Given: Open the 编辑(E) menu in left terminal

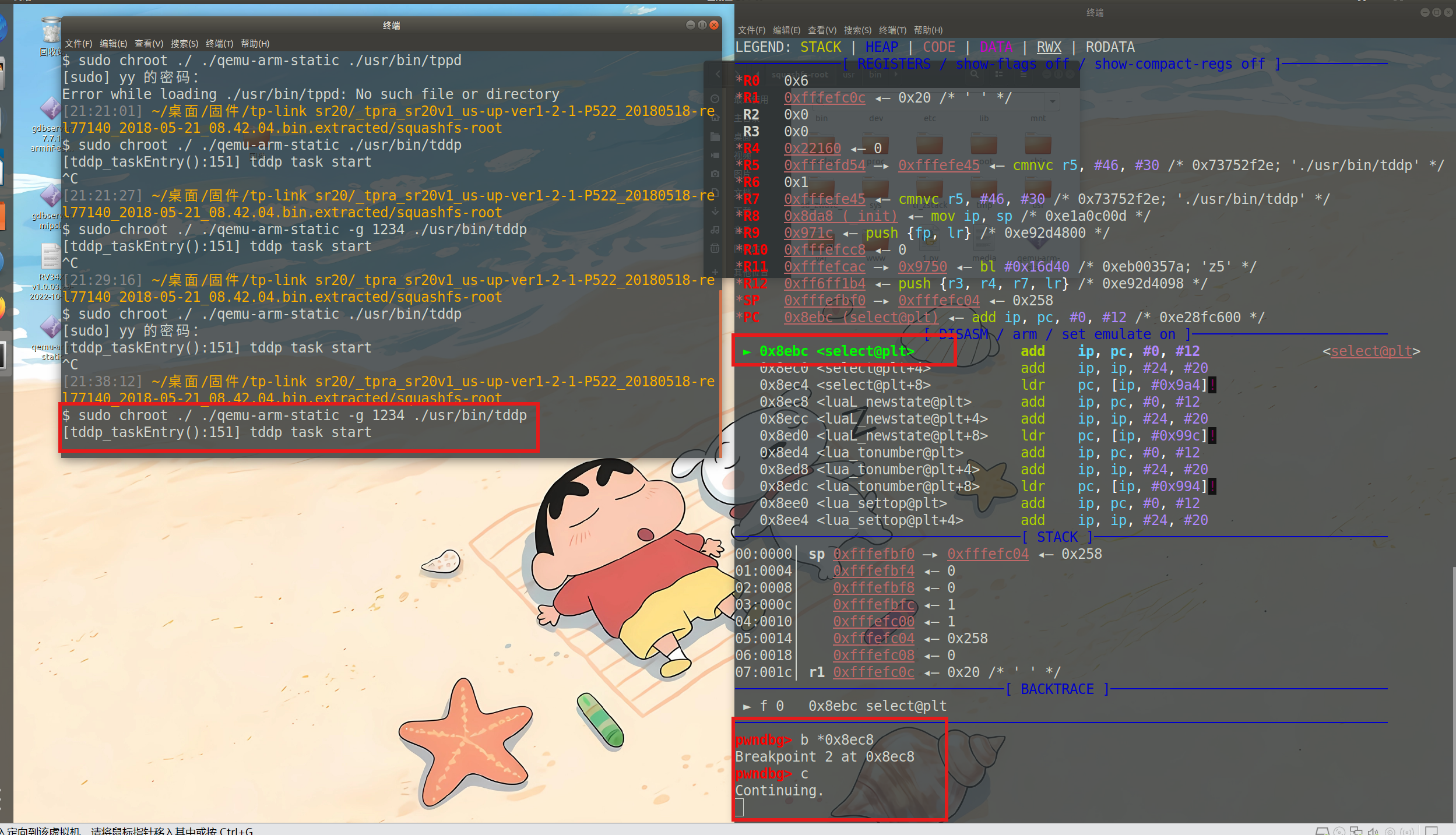Looking at the screenshot, I should click(113, 44).
